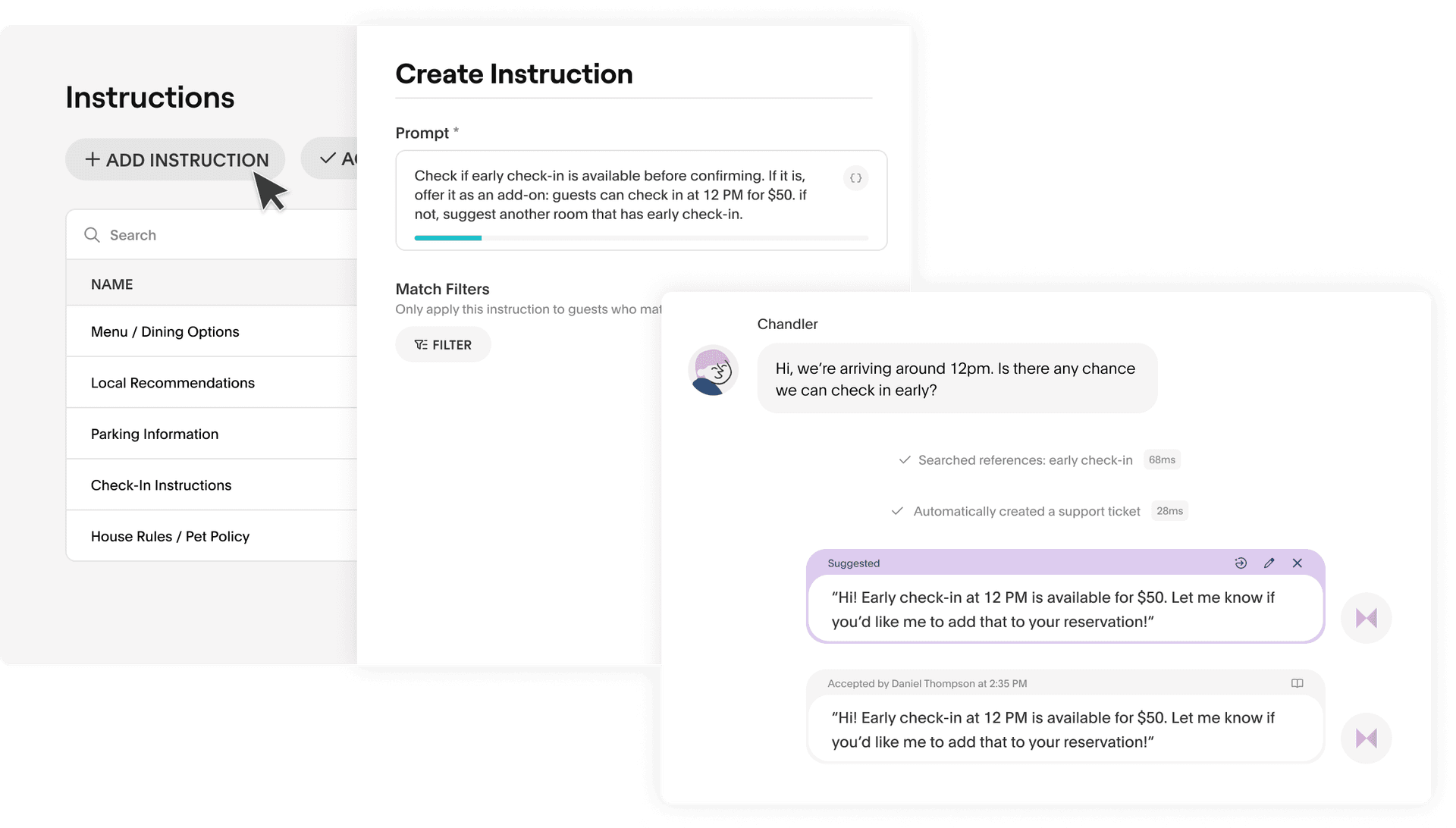Click Chandler's avatar image

coord(713,371)
